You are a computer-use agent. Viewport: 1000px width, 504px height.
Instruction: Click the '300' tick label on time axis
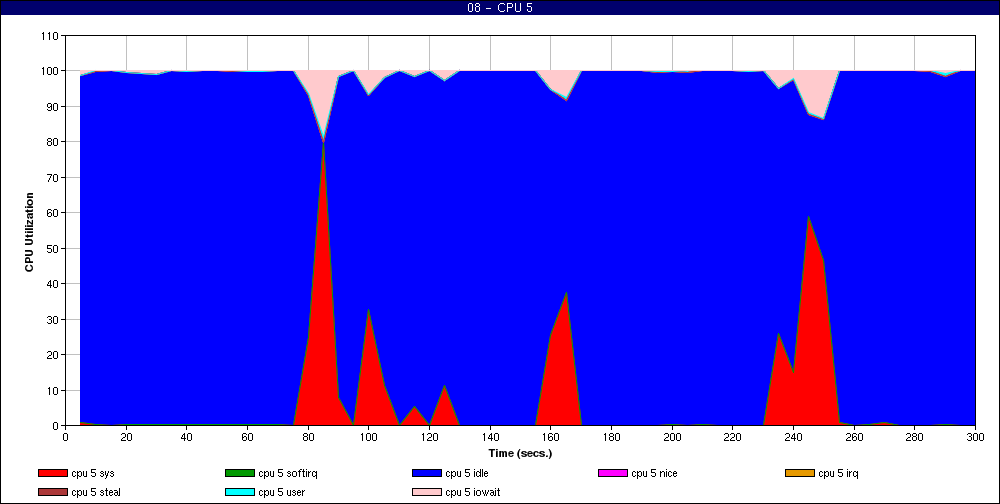975,437
